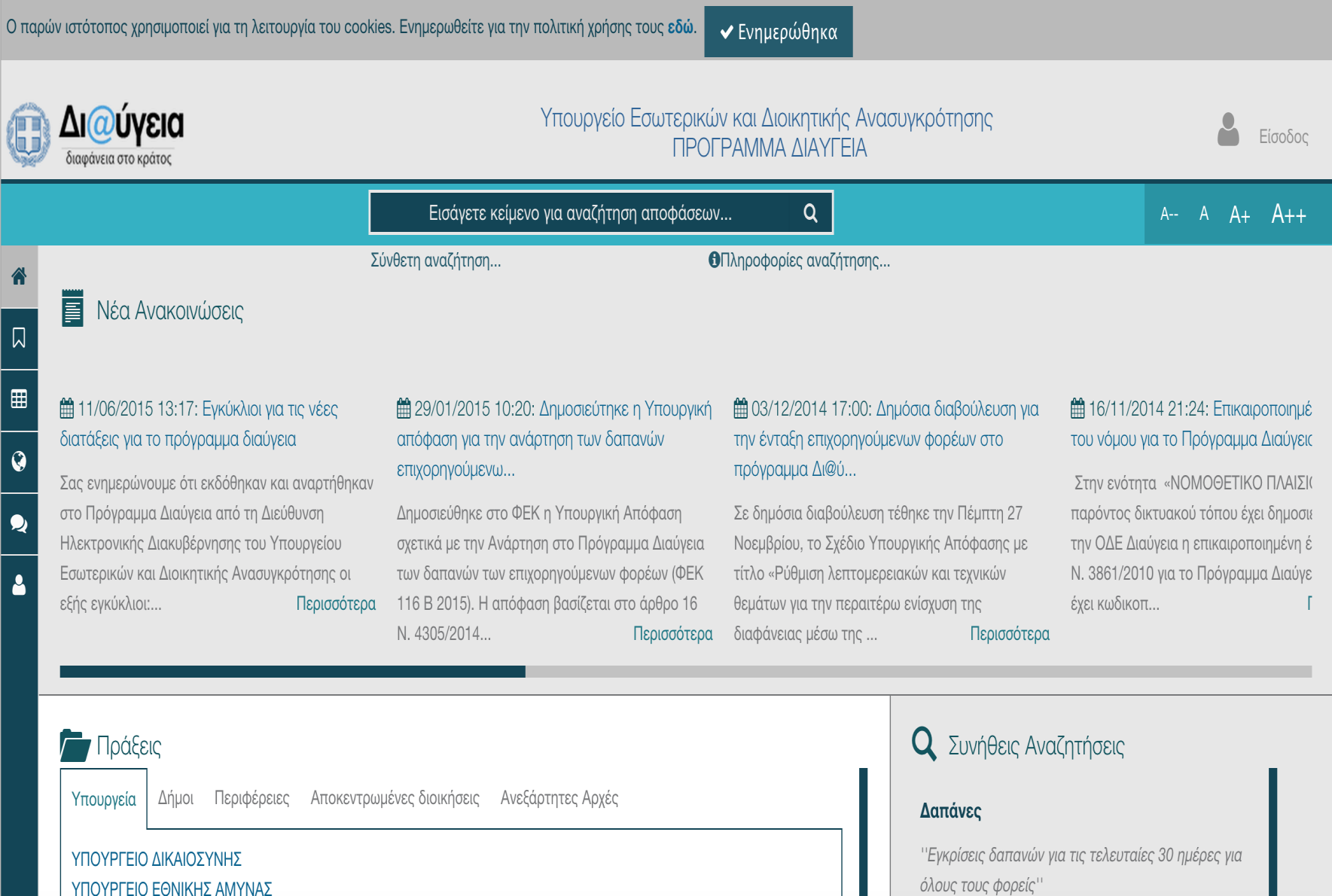Open the chat bubbles icon in sidebar
Image resolution: width=1332 pixels, height=896 pixels.
[x=19, y=523]
